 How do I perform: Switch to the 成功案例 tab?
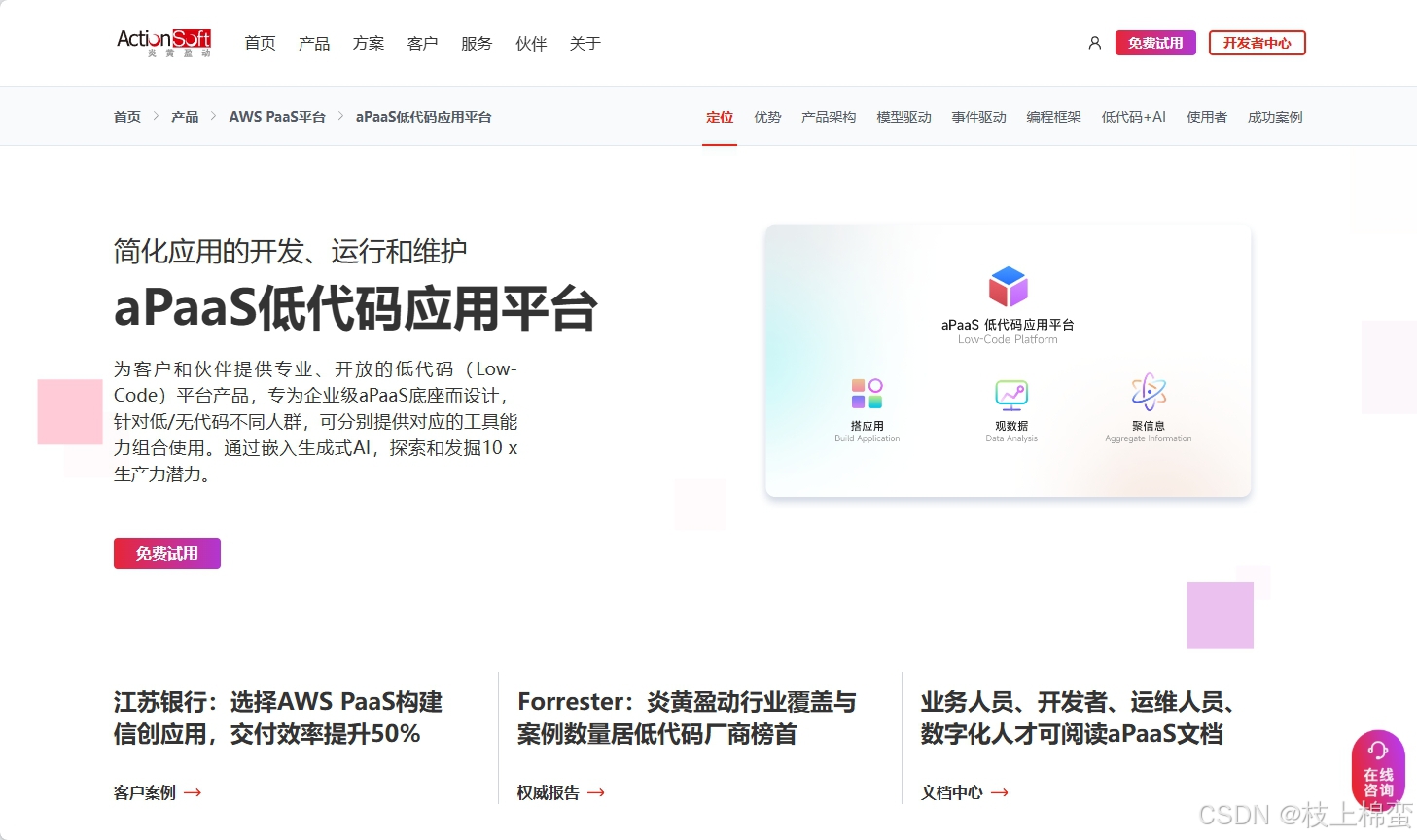tap(1275, 117)
